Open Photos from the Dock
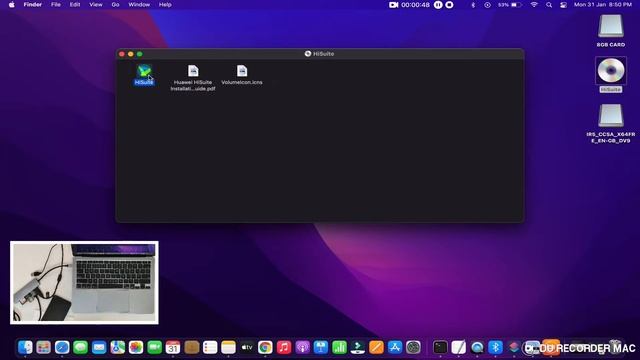 pyautogui.click(x=136, y=347)
